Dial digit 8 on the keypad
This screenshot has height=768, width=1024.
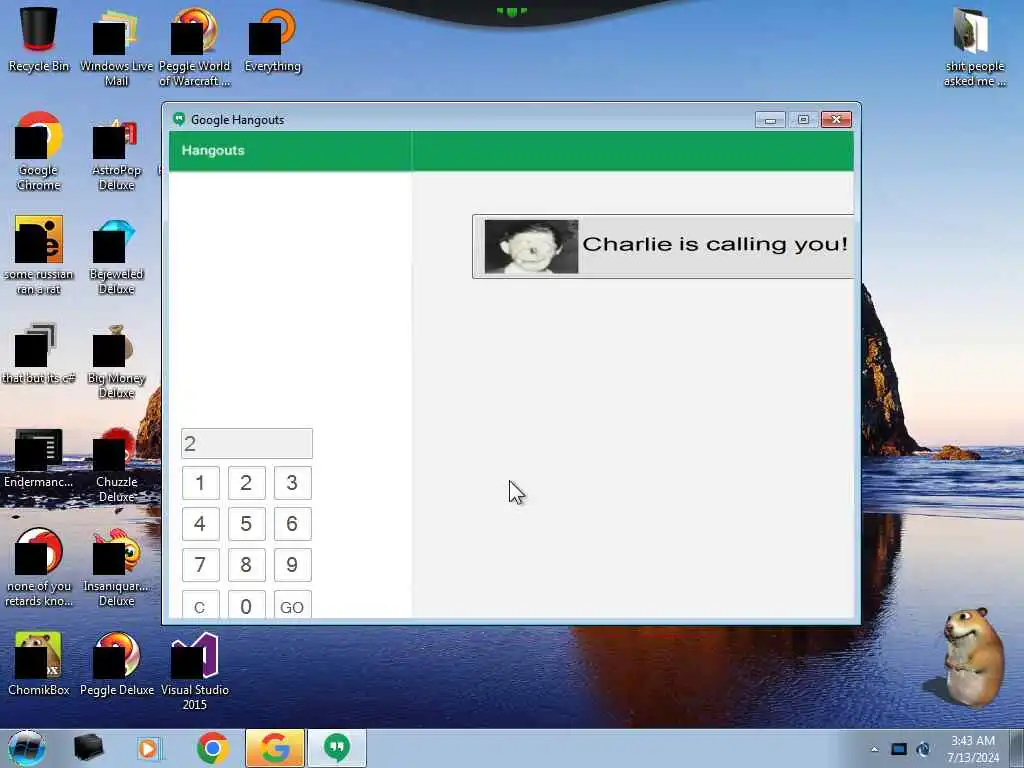[246, 565]
